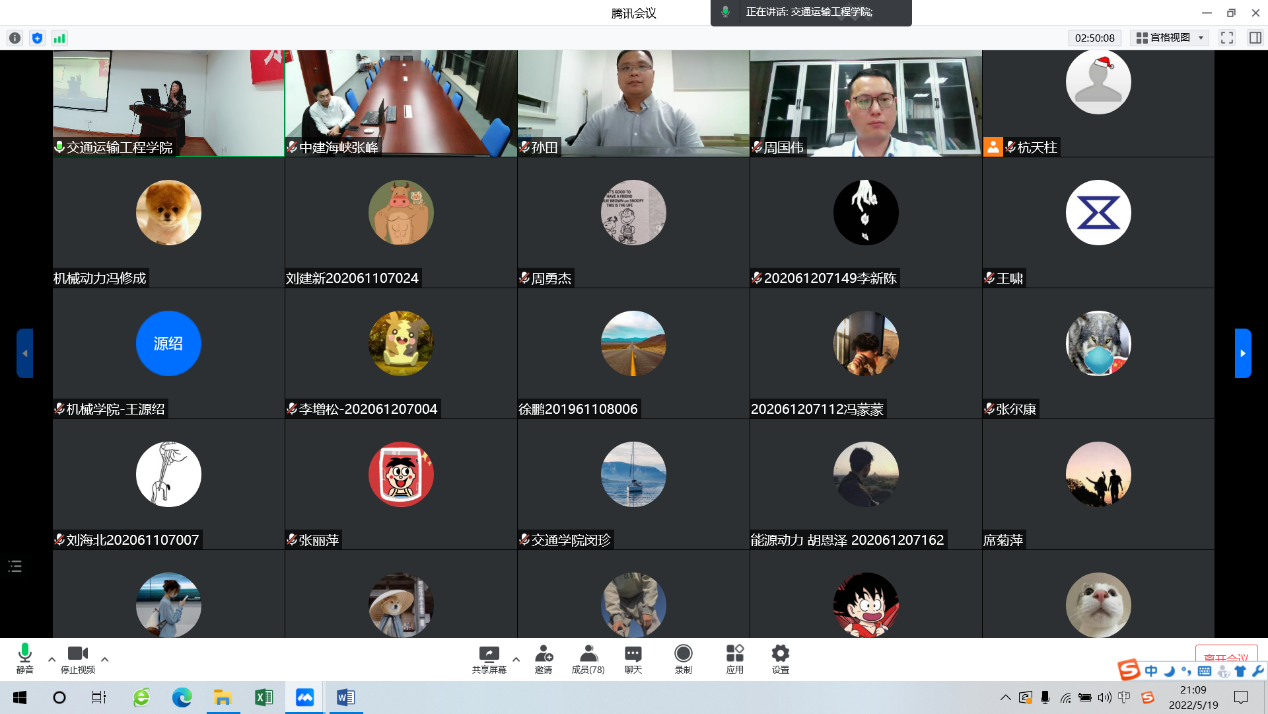
Task: Enter full screen mode
Action: (x=1227, y=38)
